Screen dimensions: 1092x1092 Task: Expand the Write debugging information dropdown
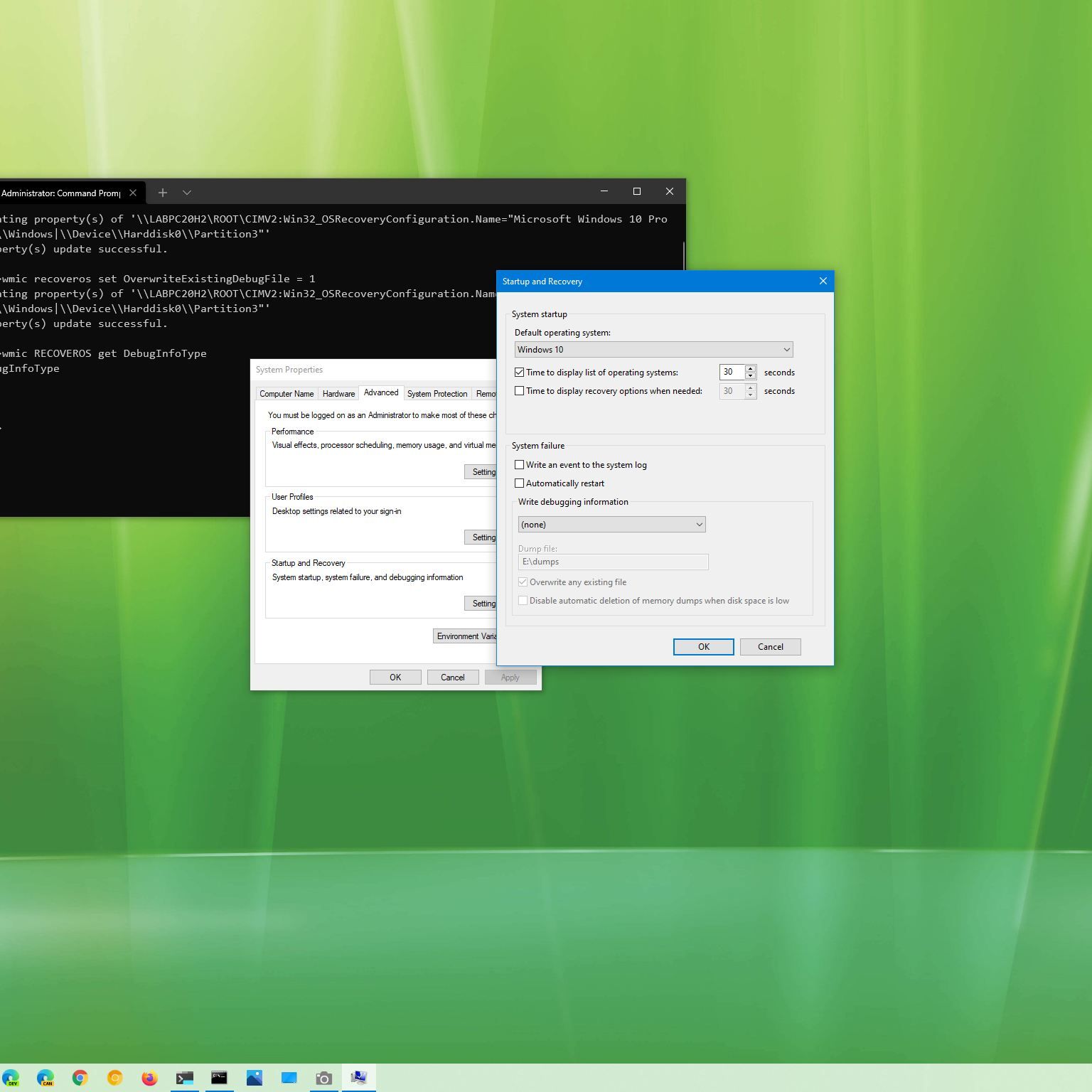click(x=611, y=525)
